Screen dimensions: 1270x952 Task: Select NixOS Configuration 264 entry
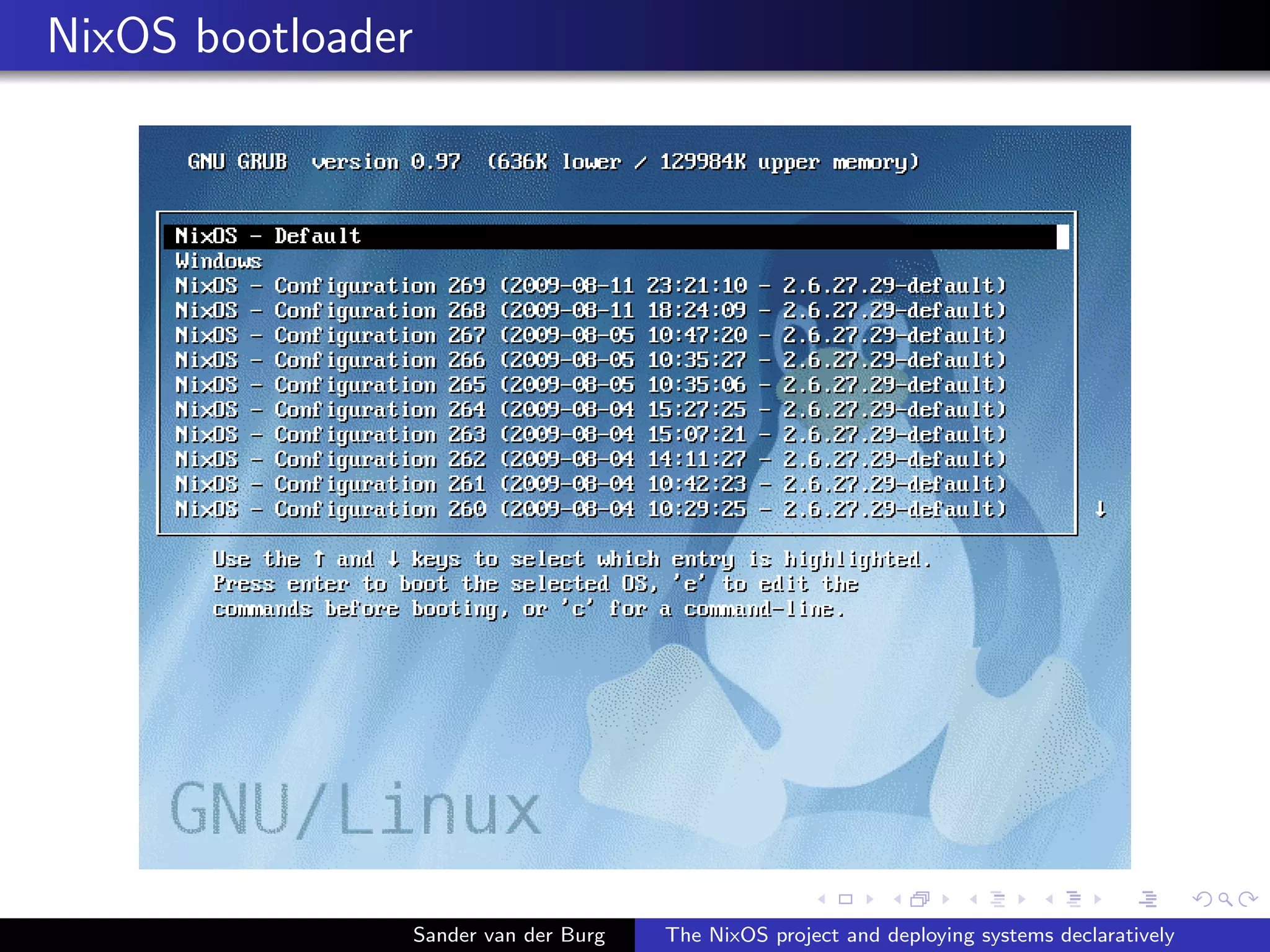[x=616, y=410]
